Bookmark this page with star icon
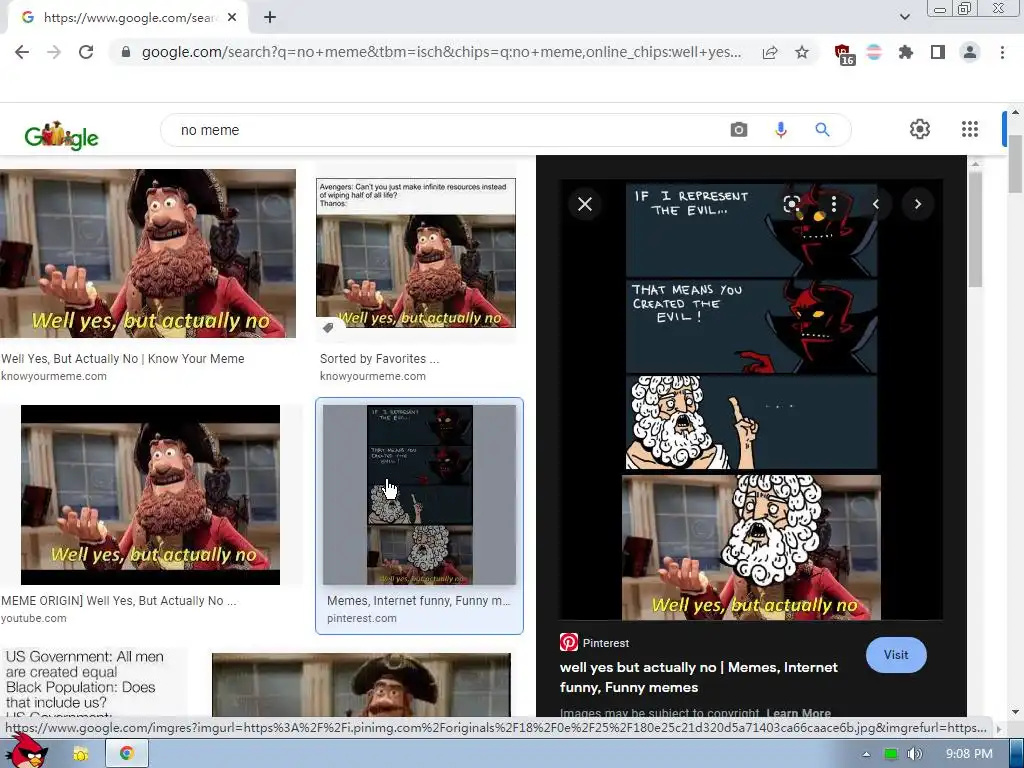This screenshot has height=768, width=1024. (x=802, y=52)
